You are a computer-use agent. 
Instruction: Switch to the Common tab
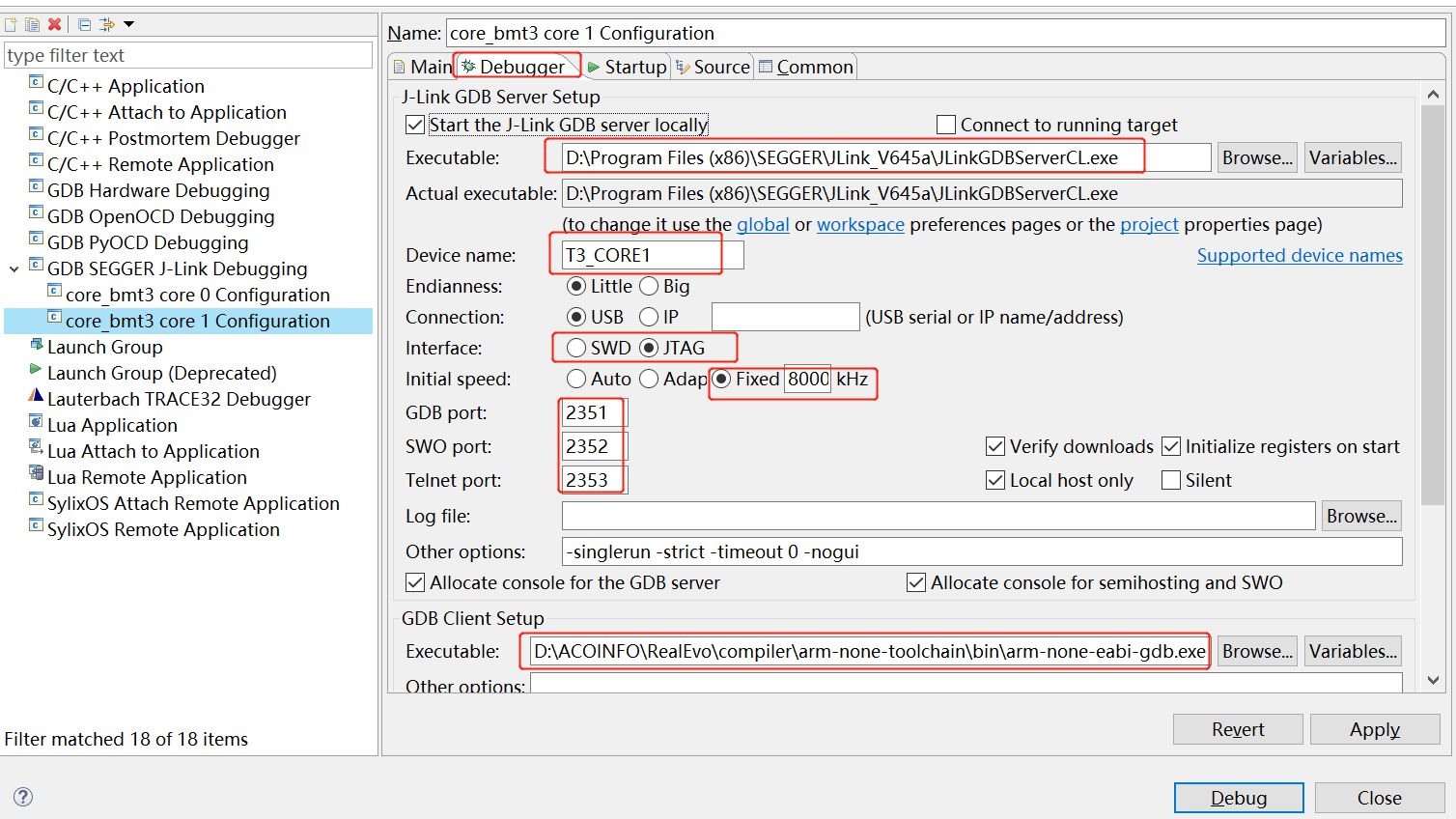coord(806,67)
